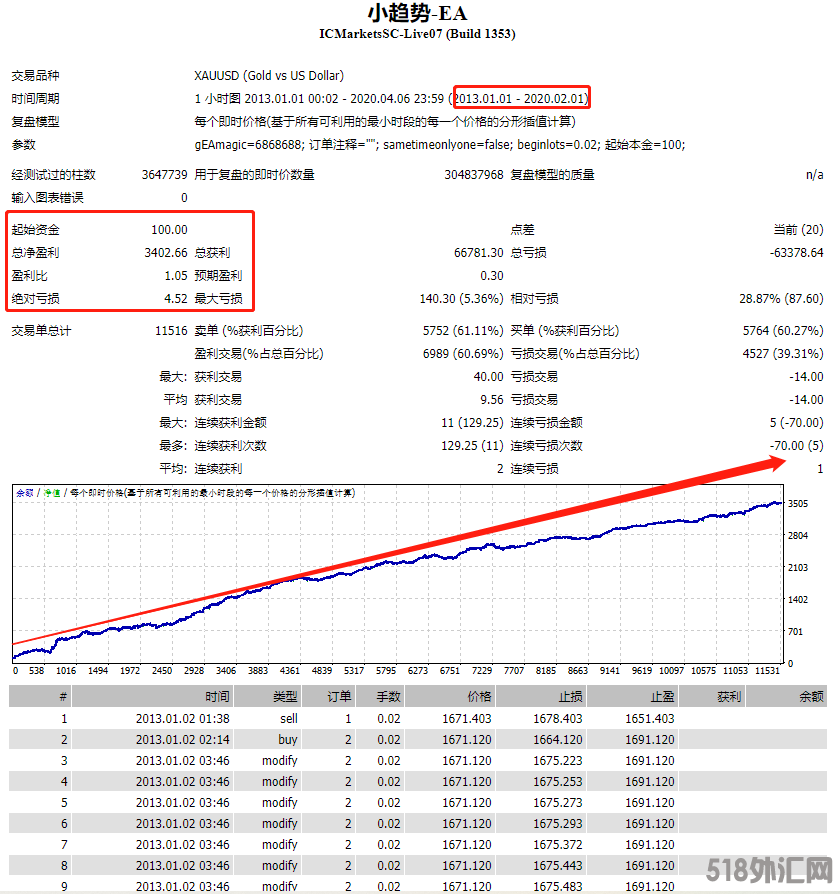Select the sell entry in row 1
The image size is (840, 894).
pyautogui.click(x=288, y=718)
